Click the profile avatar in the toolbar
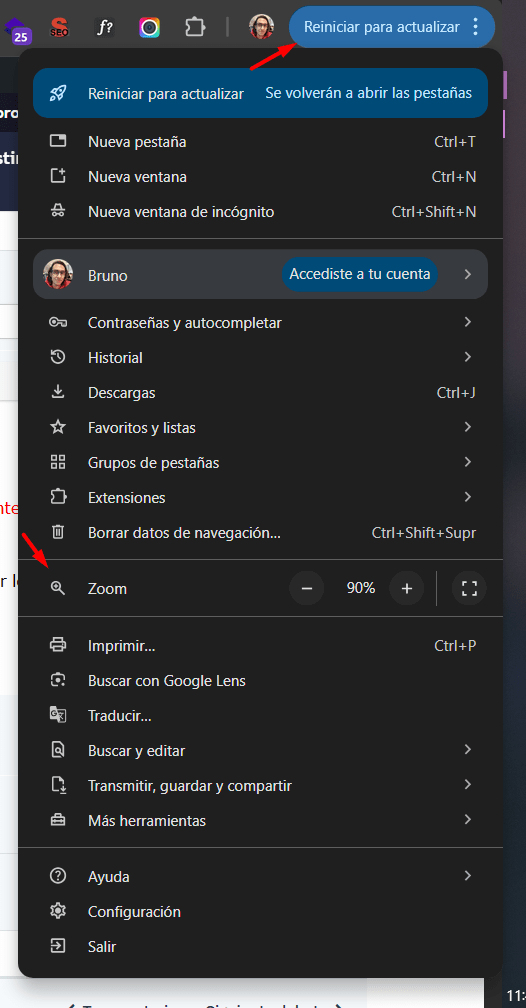 pyautogui.click(x=262, y=27)
